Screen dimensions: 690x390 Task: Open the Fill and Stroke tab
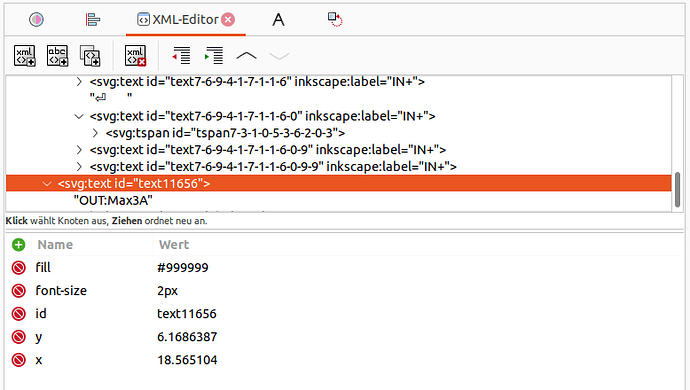[36, 19]
